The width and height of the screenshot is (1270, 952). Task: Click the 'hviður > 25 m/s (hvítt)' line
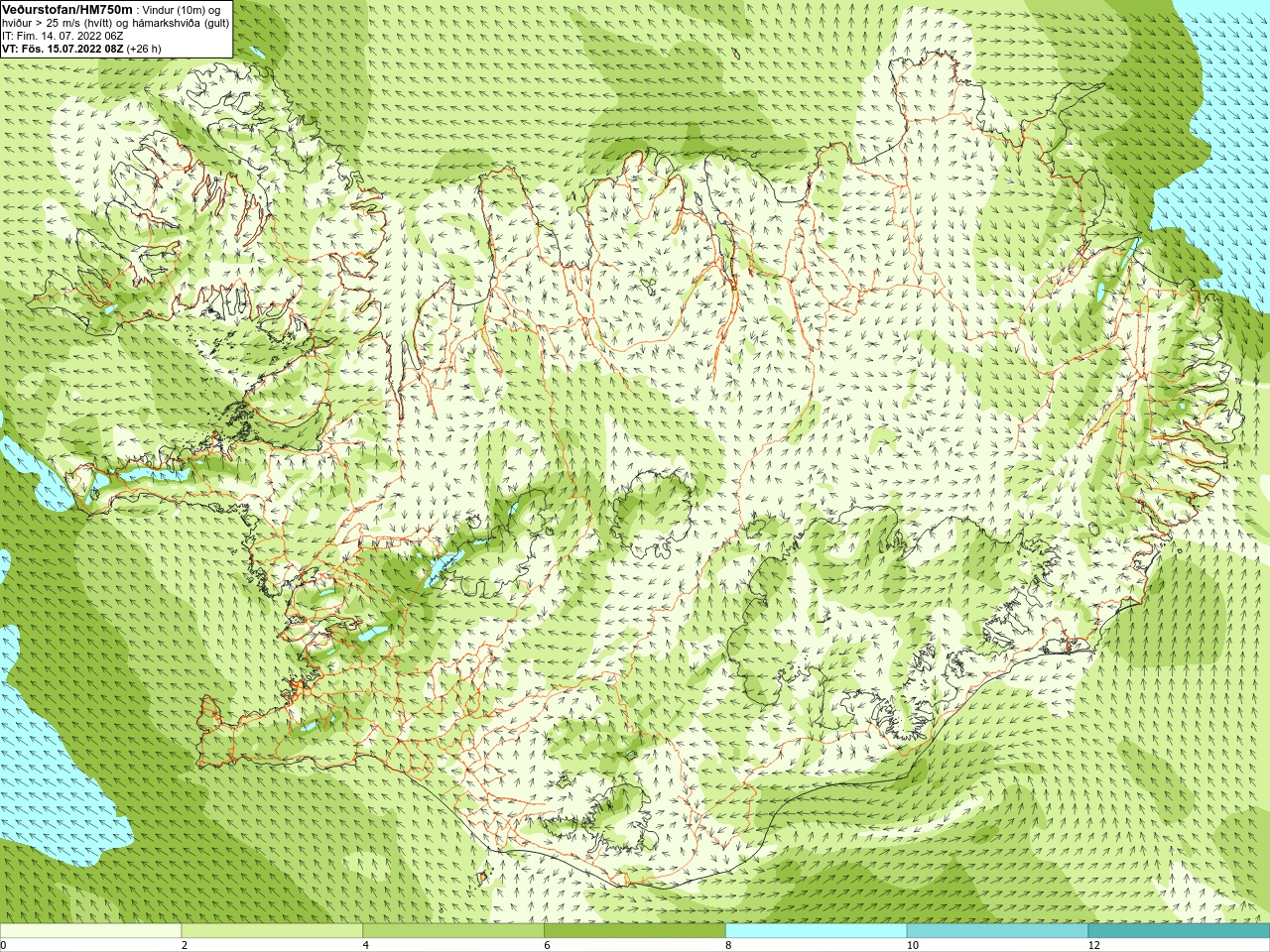click(x=56, y=22)
